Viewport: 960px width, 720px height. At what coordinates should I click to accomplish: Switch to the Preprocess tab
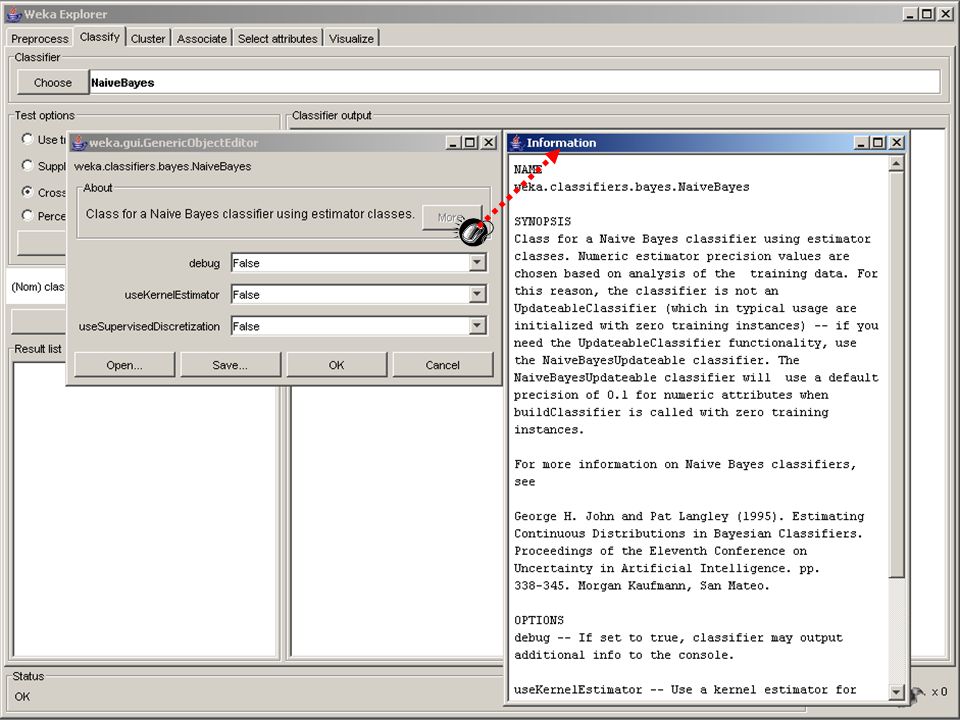pos(40,39)
